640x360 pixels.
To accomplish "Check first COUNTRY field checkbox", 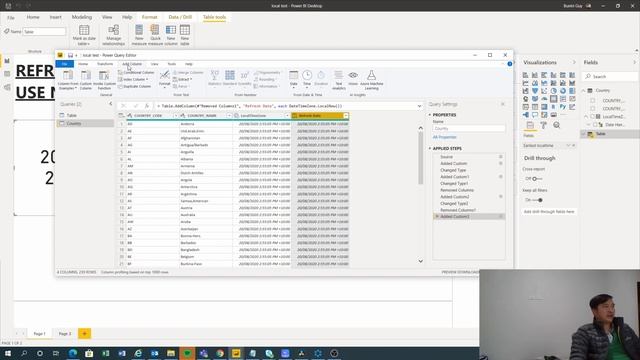I will click(x=593, y=100).
